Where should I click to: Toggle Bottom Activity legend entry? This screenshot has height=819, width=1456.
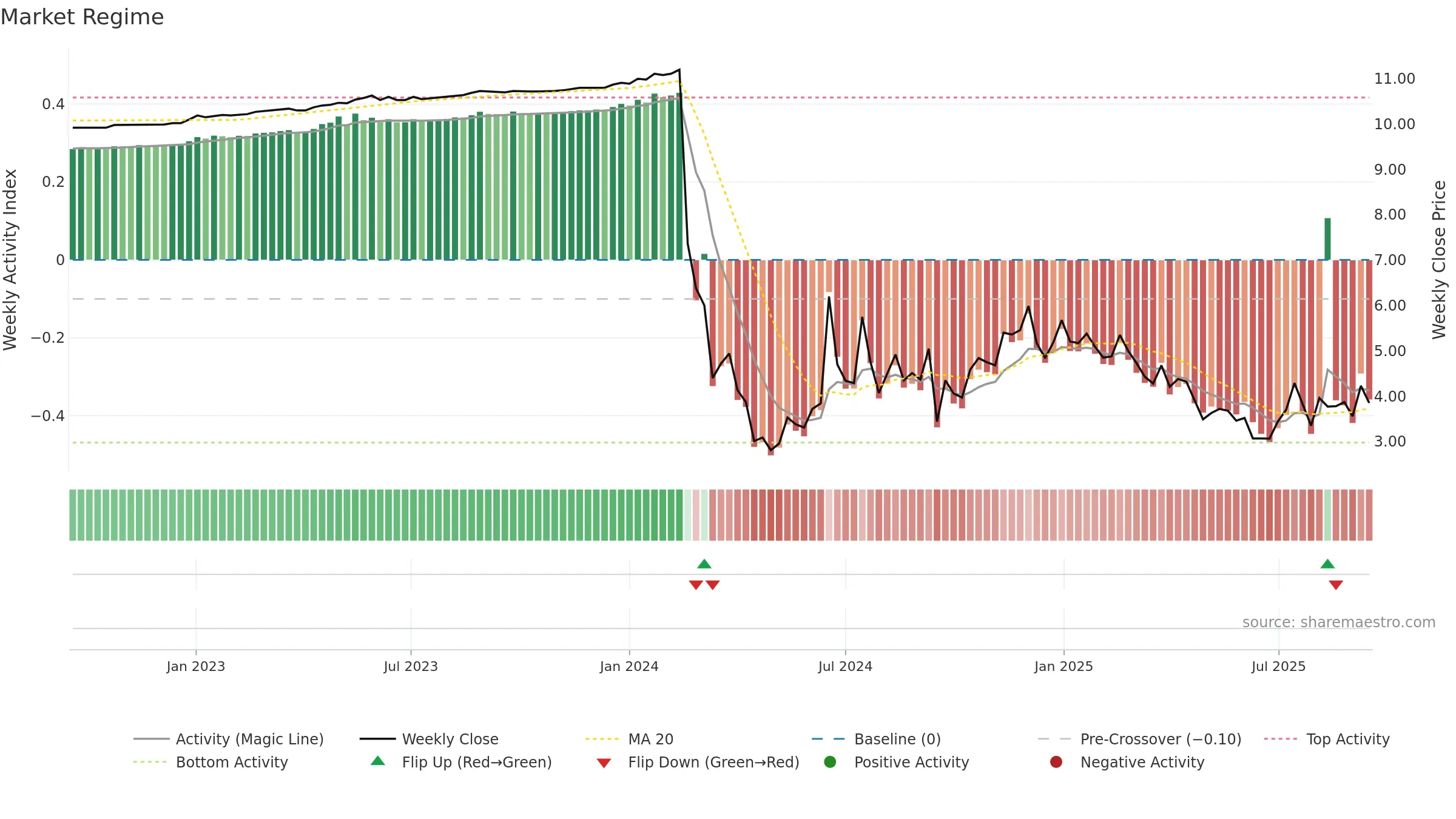click(x=211, y=762)
